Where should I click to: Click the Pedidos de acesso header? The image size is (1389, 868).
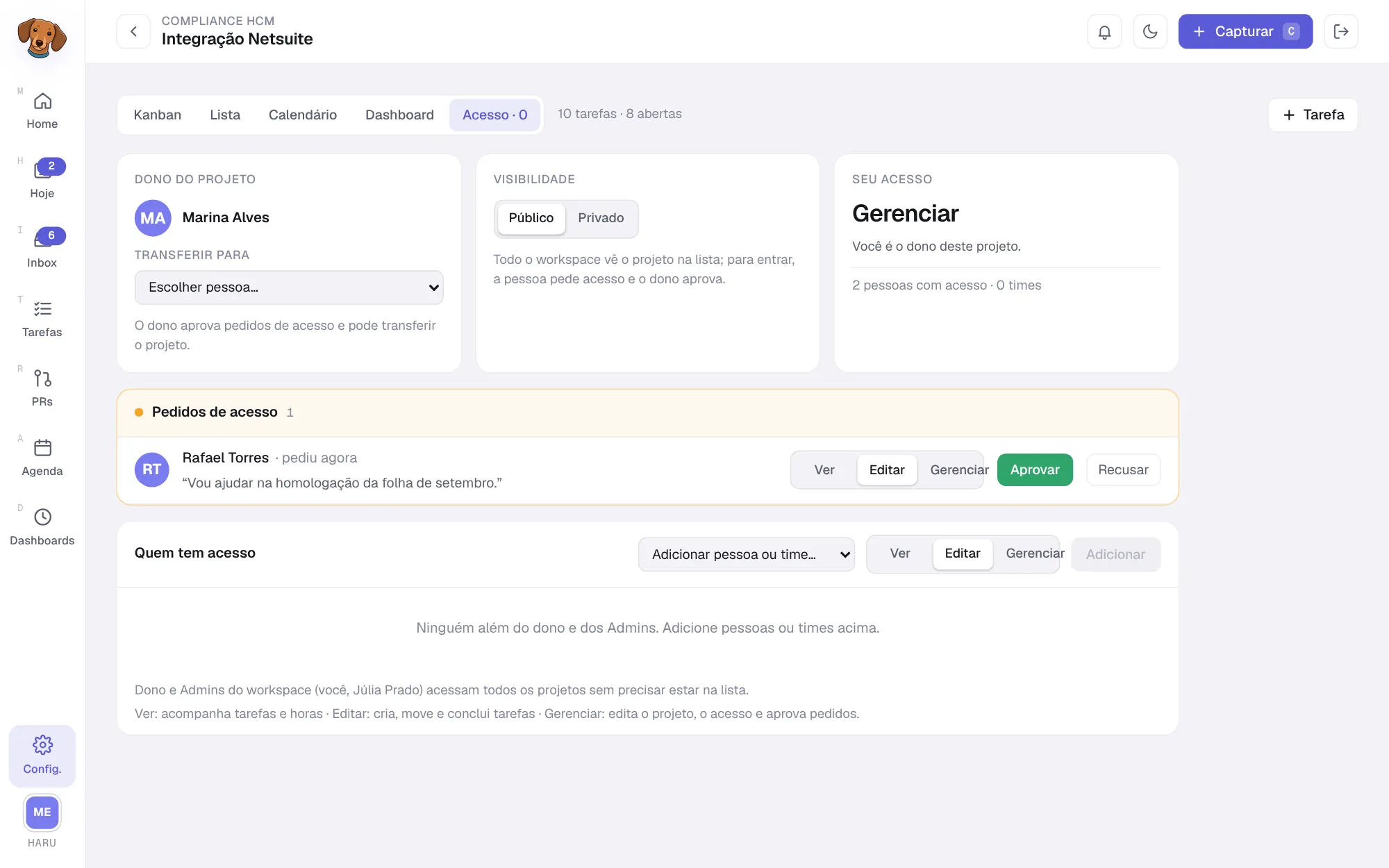[647, 412]
